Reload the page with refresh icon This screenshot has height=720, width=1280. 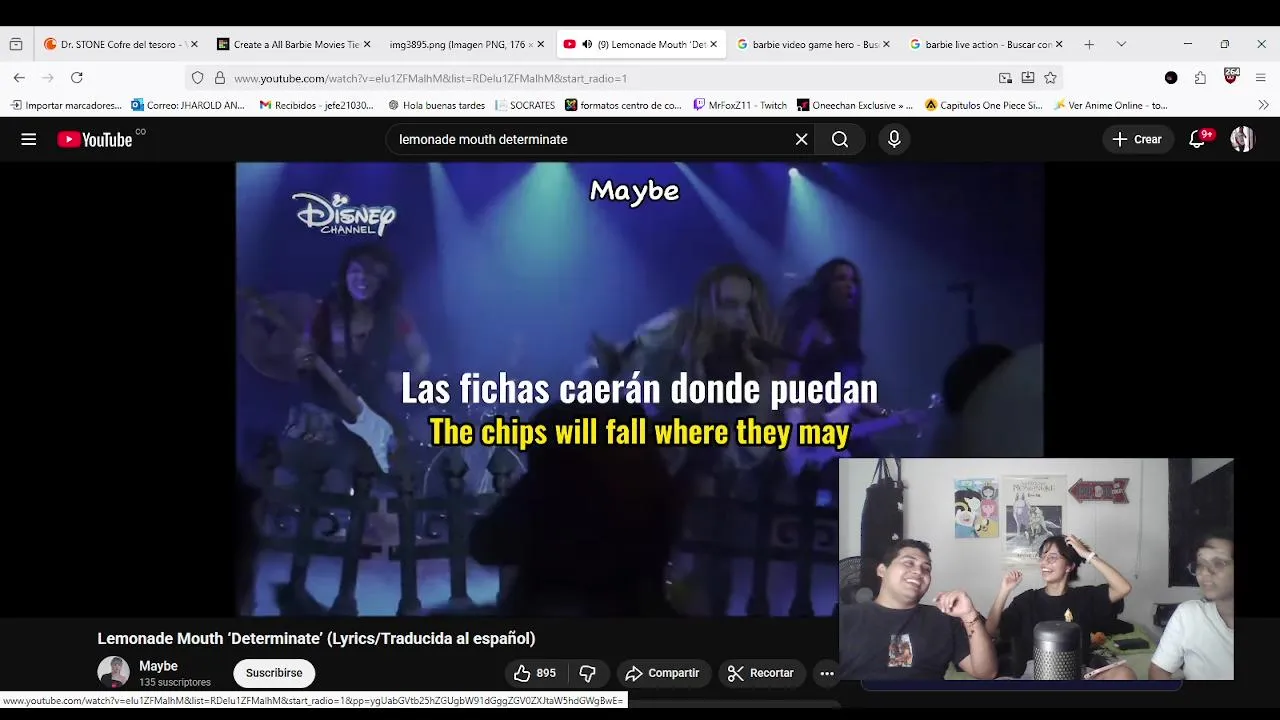pos(77,78)
